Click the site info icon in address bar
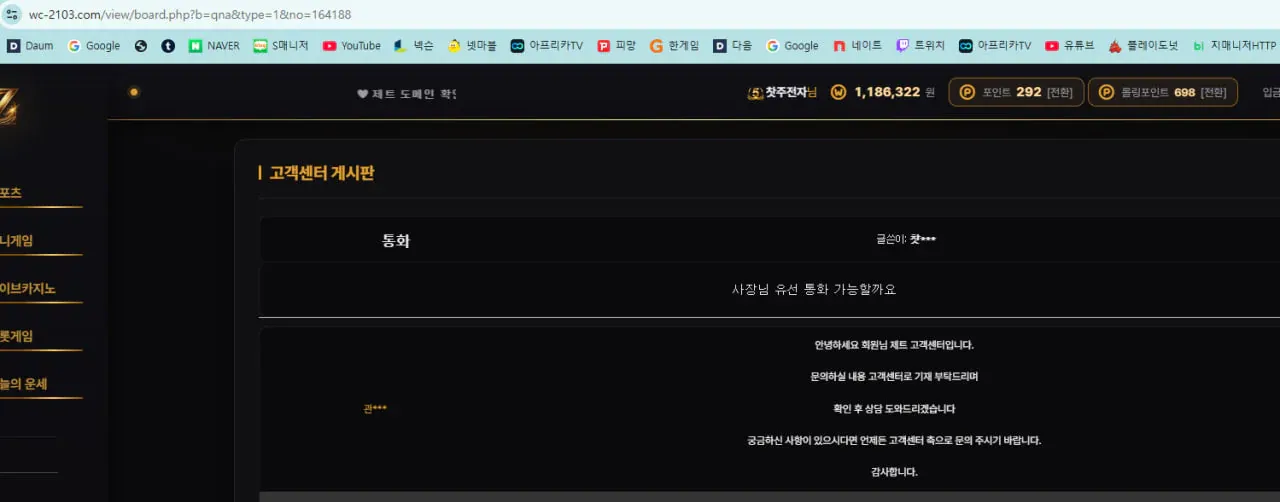 13,15
